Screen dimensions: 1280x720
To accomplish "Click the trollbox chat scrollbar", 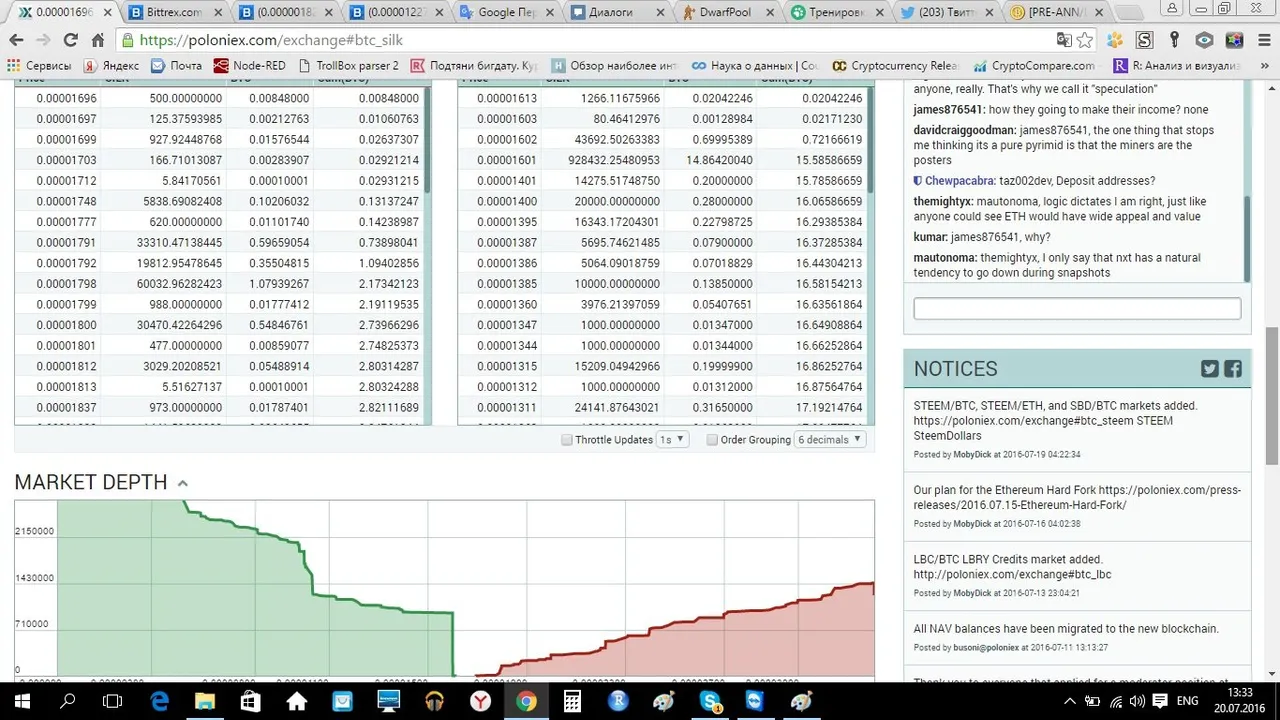I will point(1246,238).
